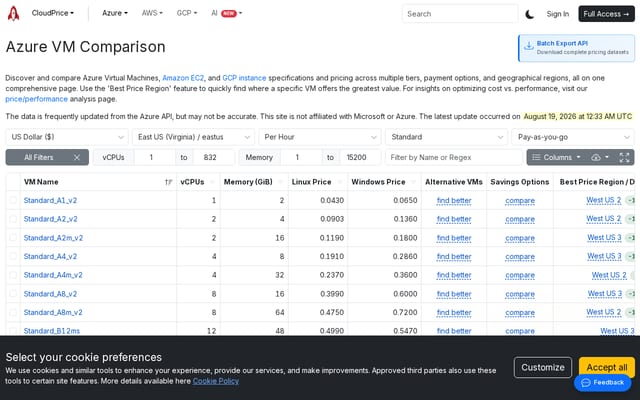Open the Azure menu
Screen dimensions: 640x400
point(115,13)
